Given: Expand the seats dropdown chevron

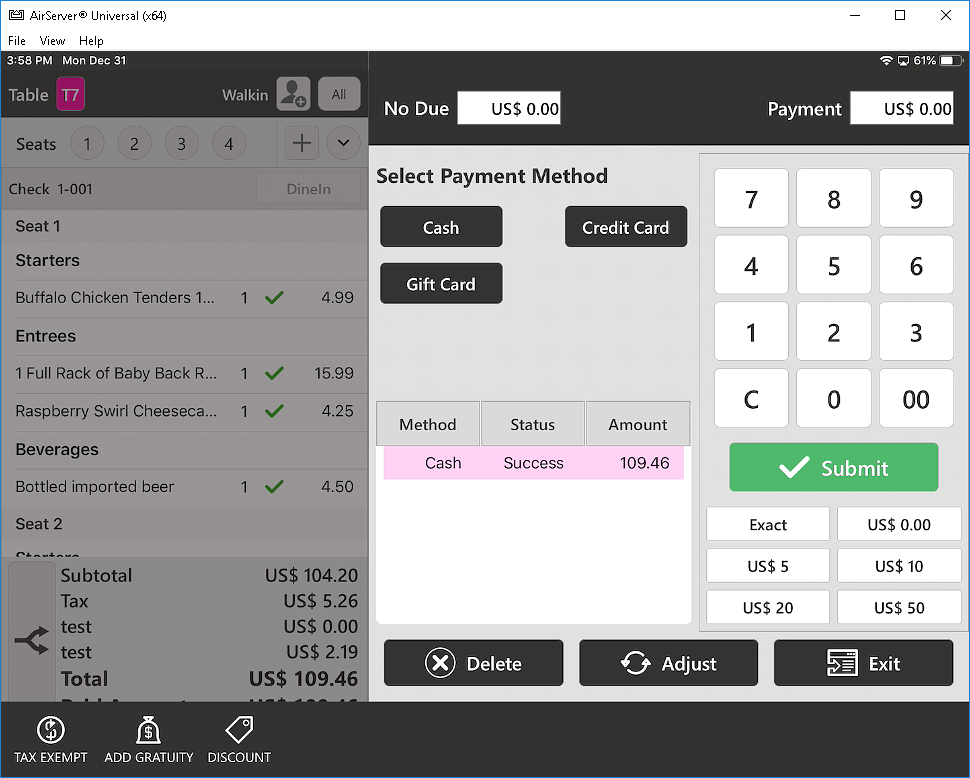Looking at the screenshot, I should [x=343, y=143].
